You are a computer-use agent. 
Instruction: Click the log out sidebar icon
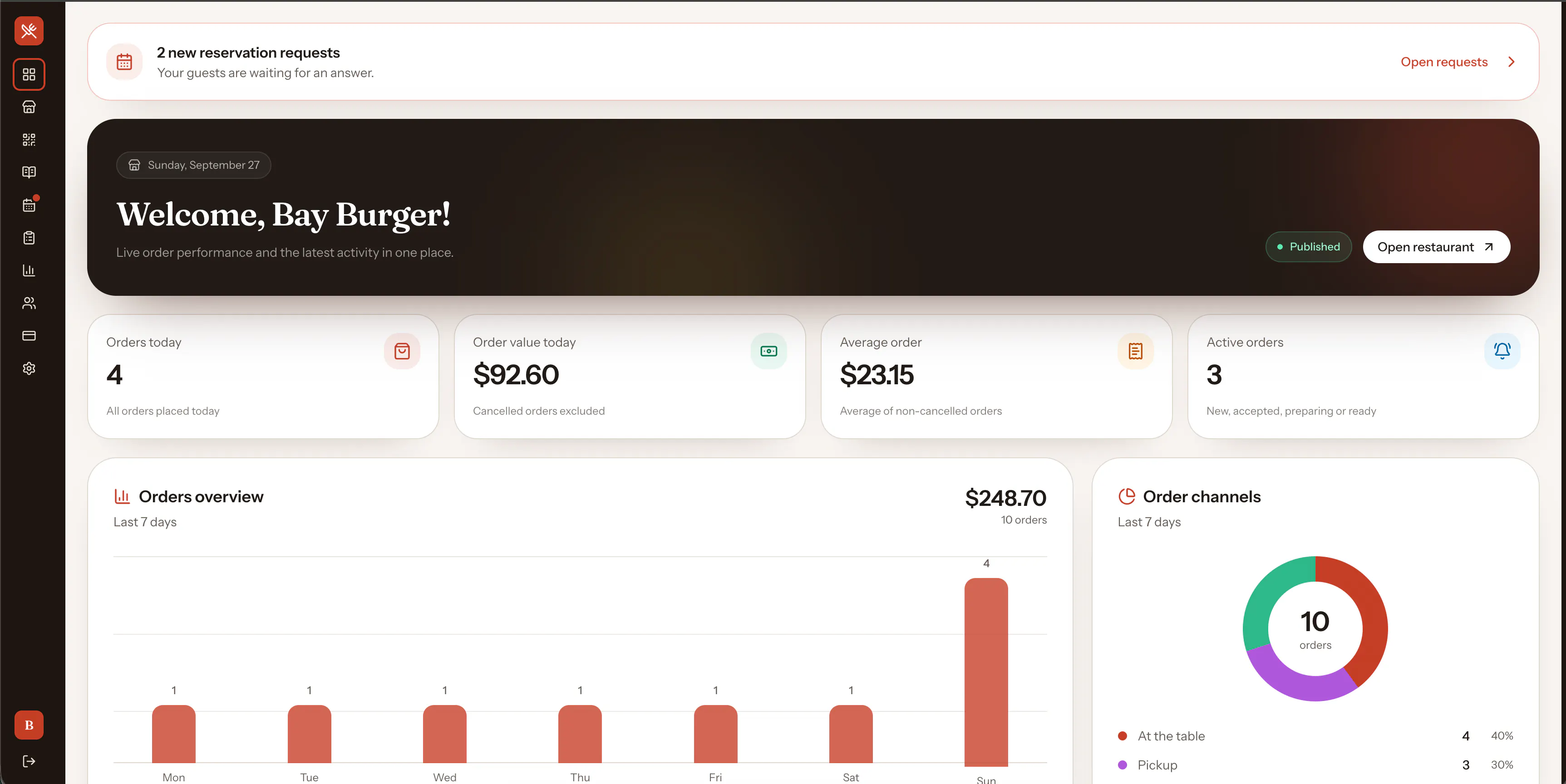point(29,761)
